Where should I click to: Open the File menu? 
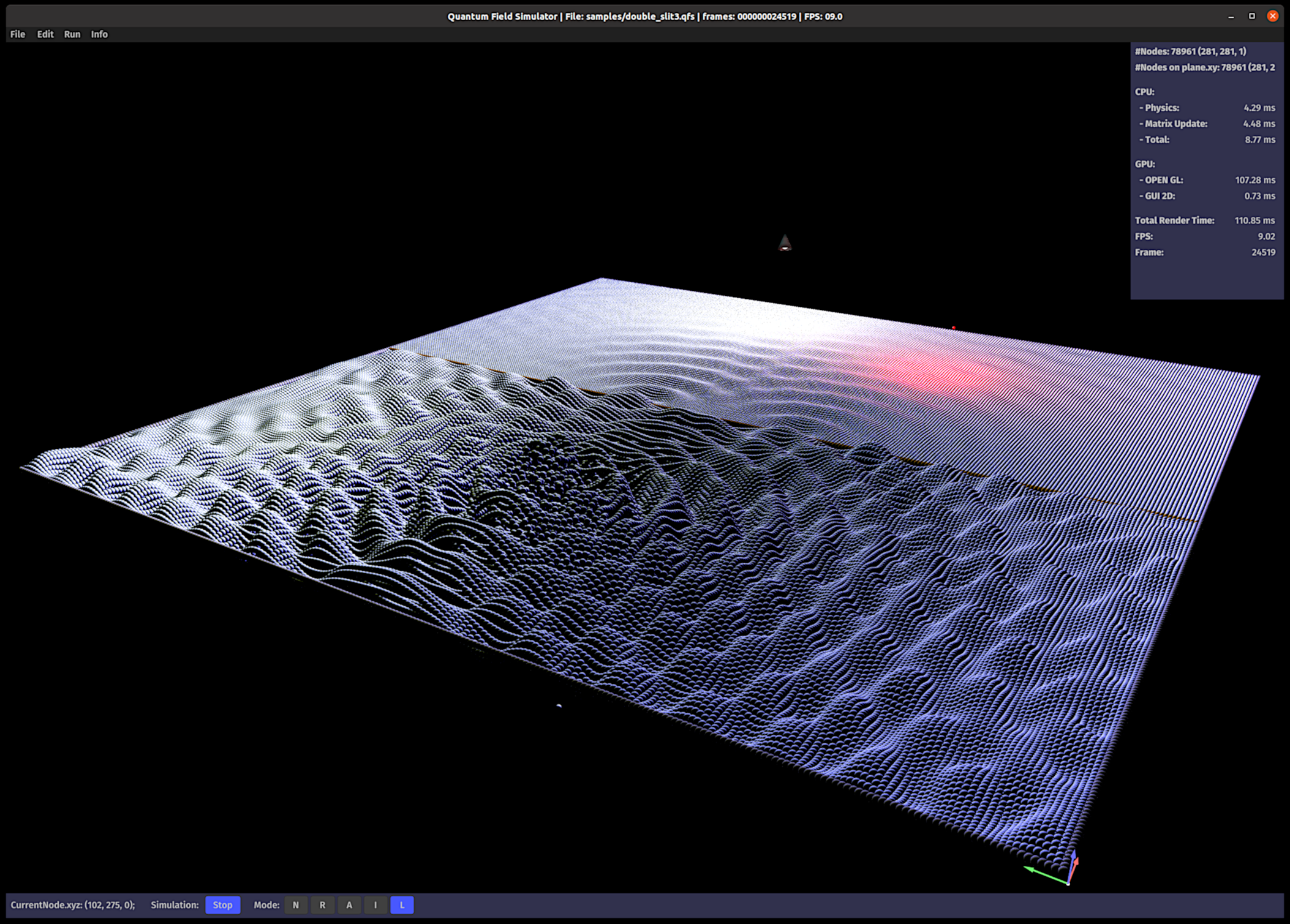(x=17, y=34)
